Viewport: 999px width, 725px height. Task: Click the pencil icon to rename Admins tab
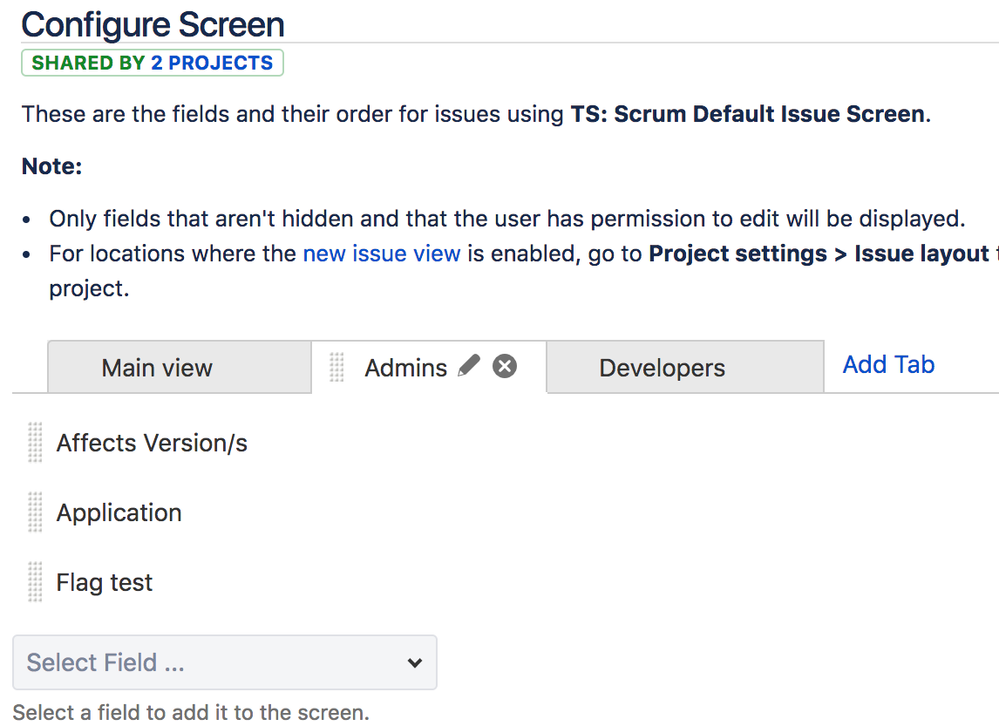tap(468, 367)
